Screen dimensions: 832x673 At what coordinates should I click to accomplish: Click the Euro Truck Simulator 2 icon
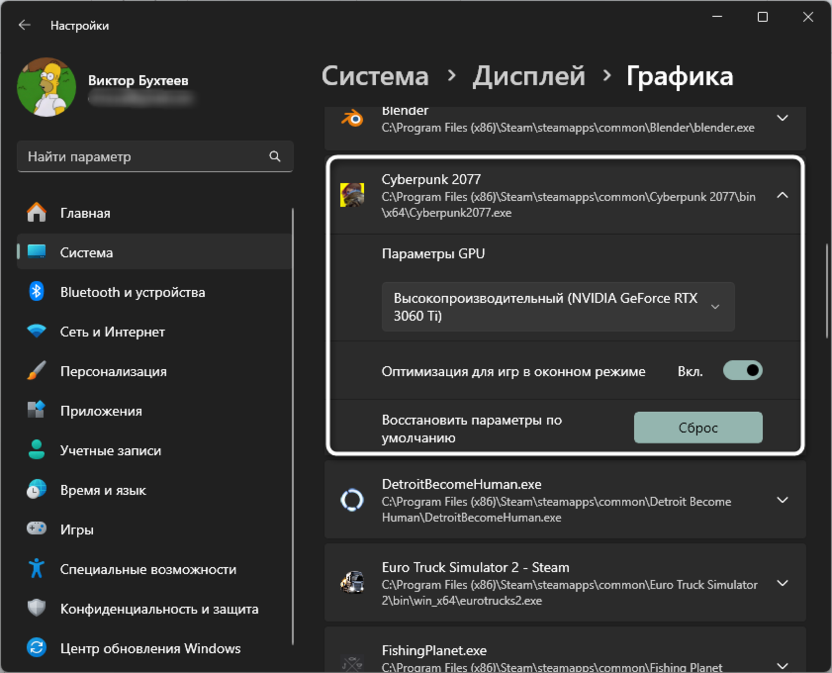click(352, 584)
